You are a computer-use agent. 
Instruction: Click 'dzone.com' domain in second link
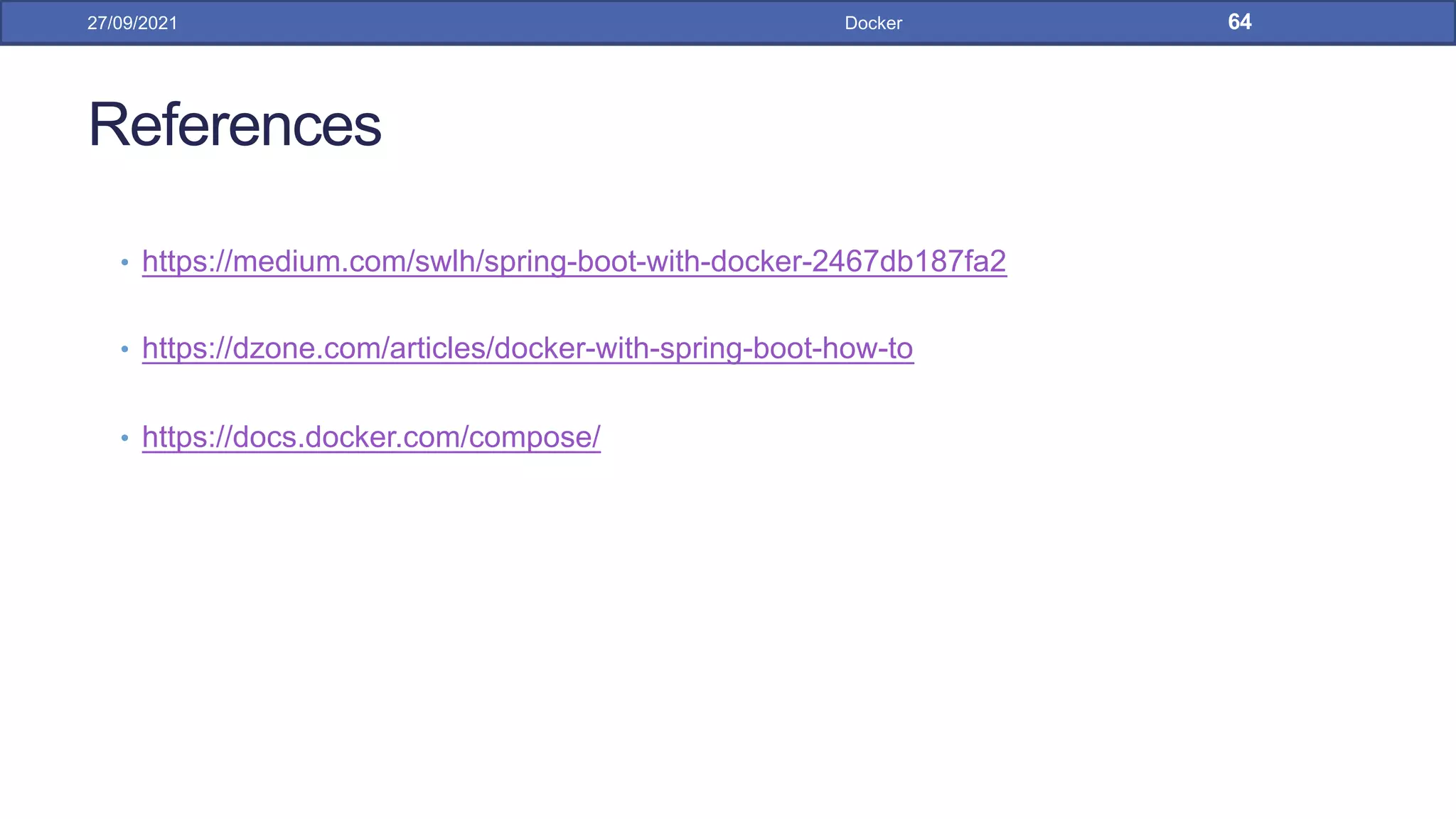pyautogui.click(x=307, y=348)
